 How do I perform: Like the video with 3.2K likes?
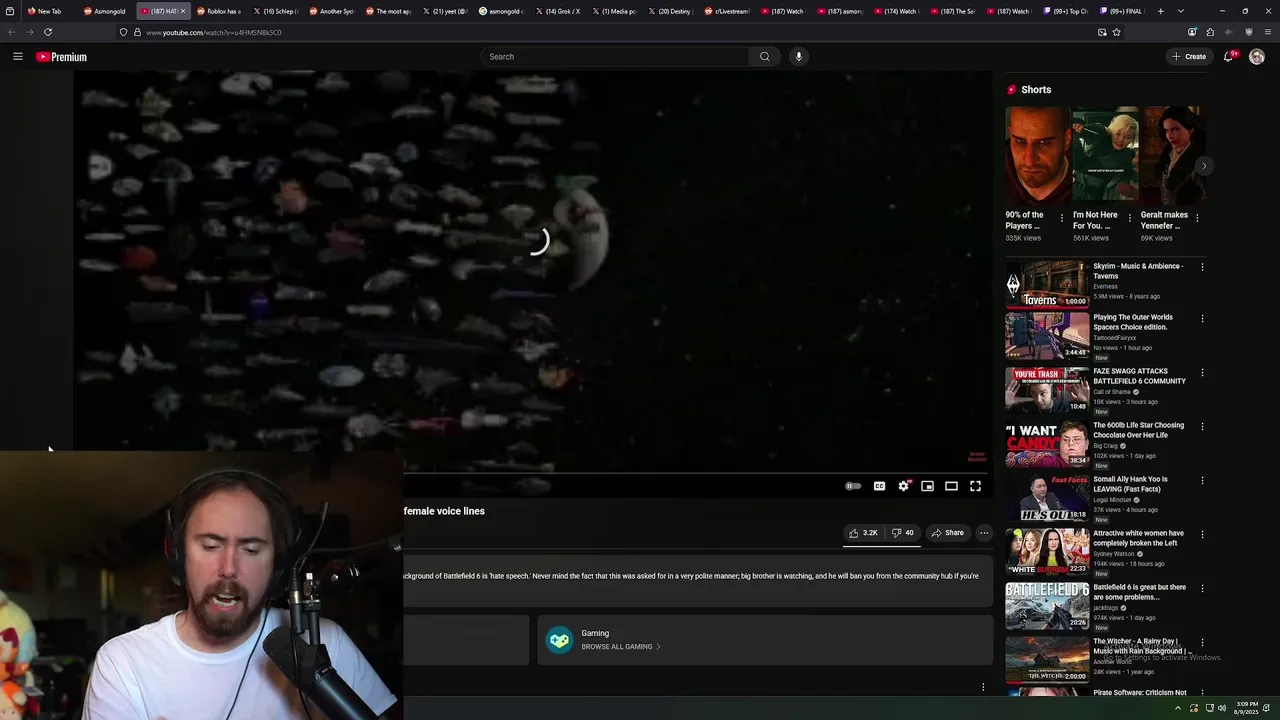(x=863, y=533)
